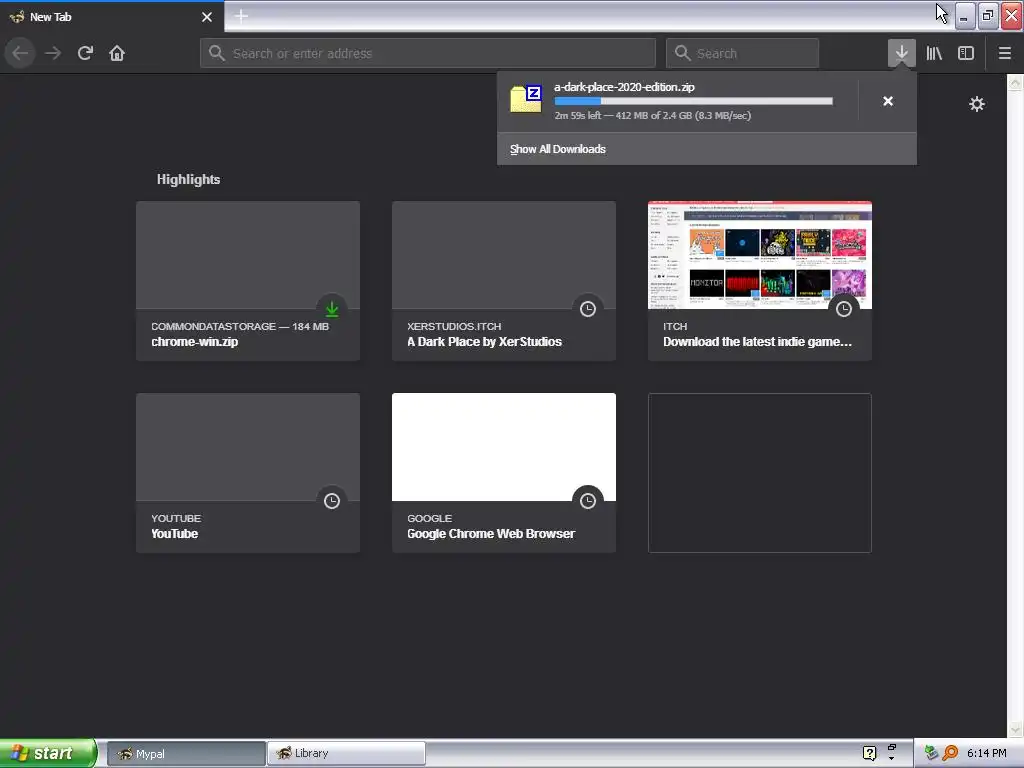Open the hamburger application menu
The width and height of the screenshot is (1024, 768).
click(1005, 53)
